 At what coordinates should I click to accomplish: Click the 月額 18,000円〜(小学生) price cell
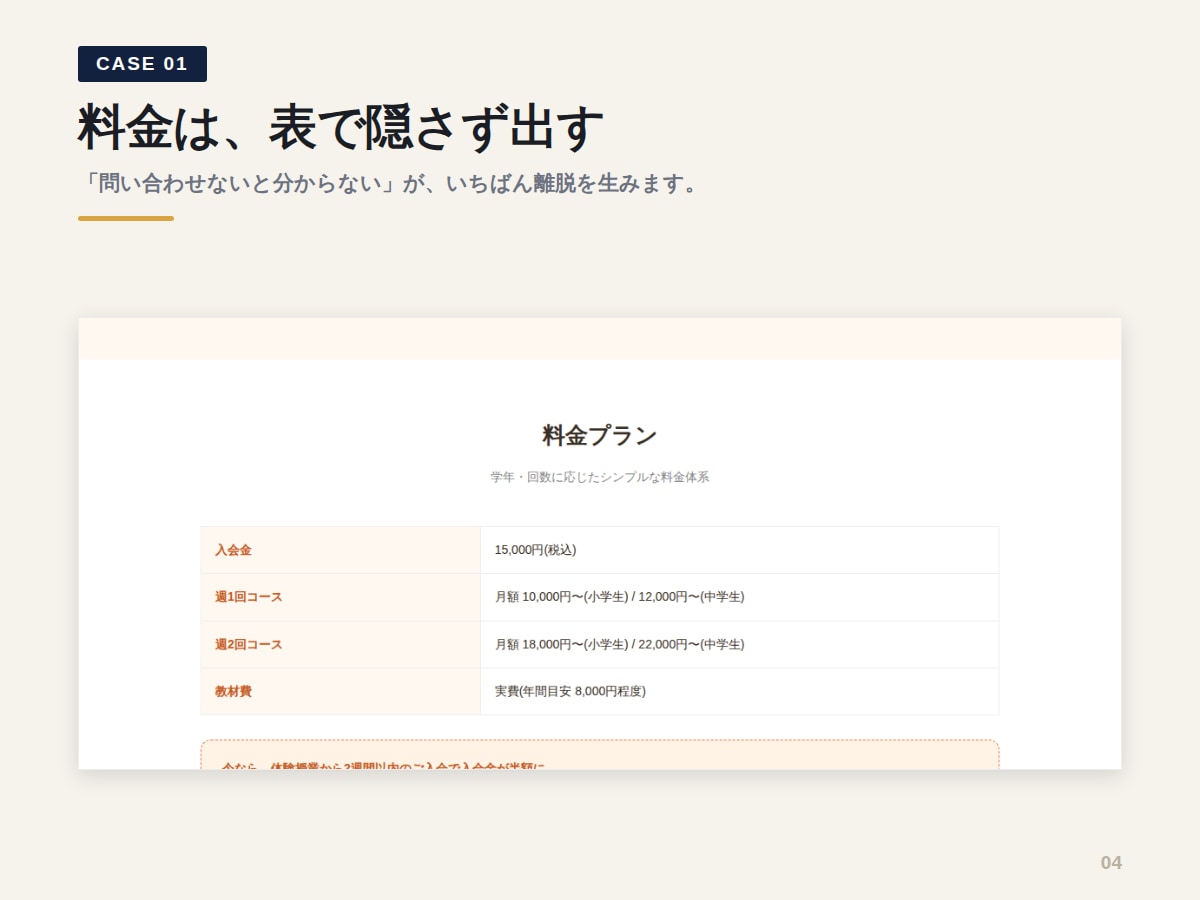pyautogui.click(x=740, y=644)
